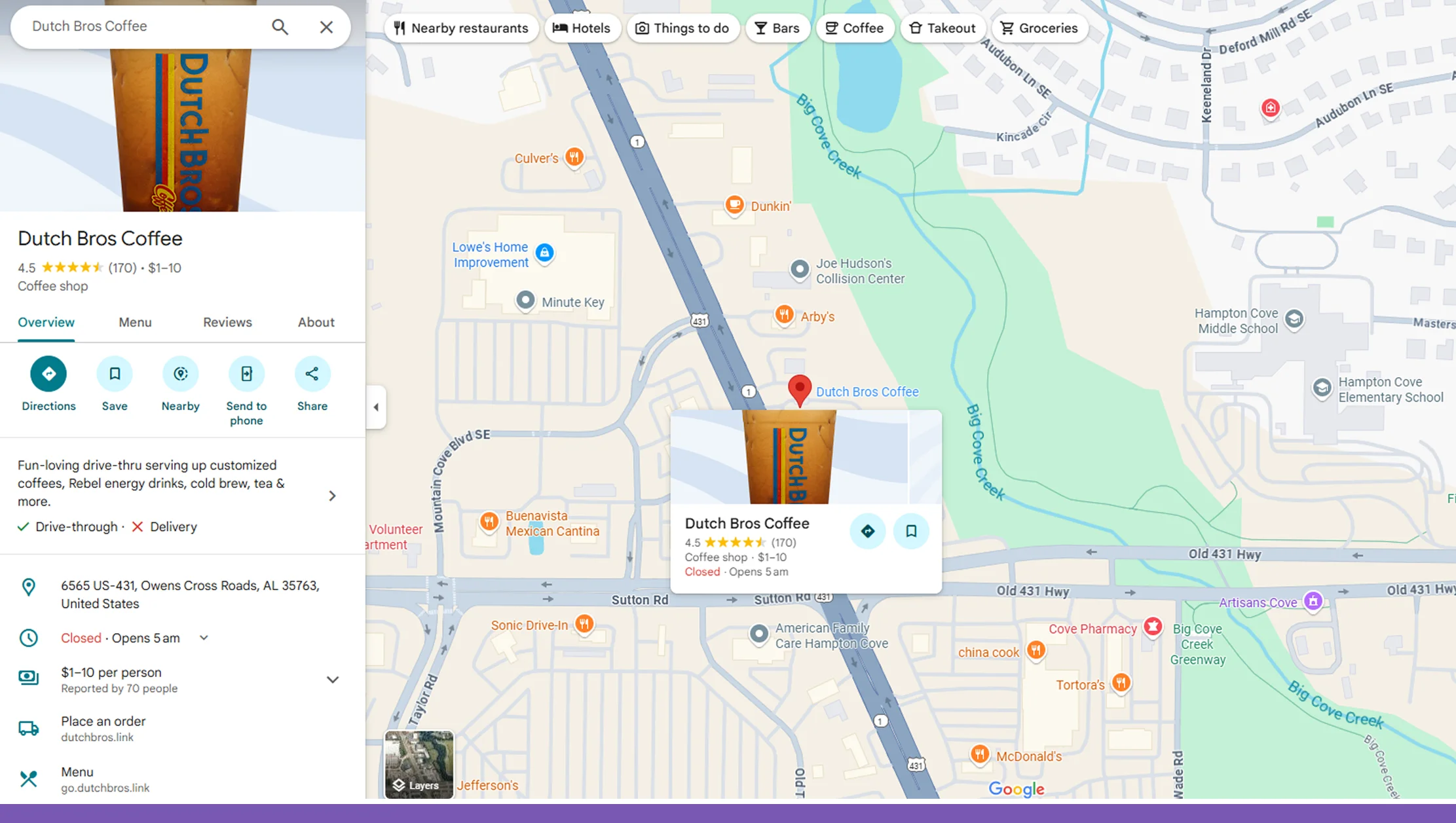Open Directions in the side panel
This screenshot has width=1456, height=823.
tap(48, 374)
